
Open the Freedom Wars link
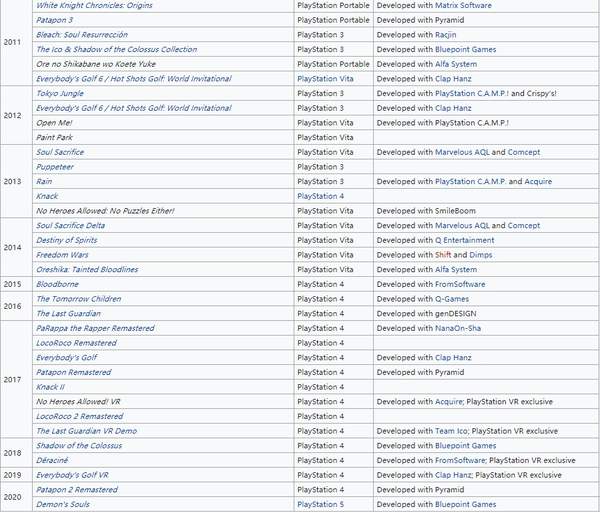[62, 255]
